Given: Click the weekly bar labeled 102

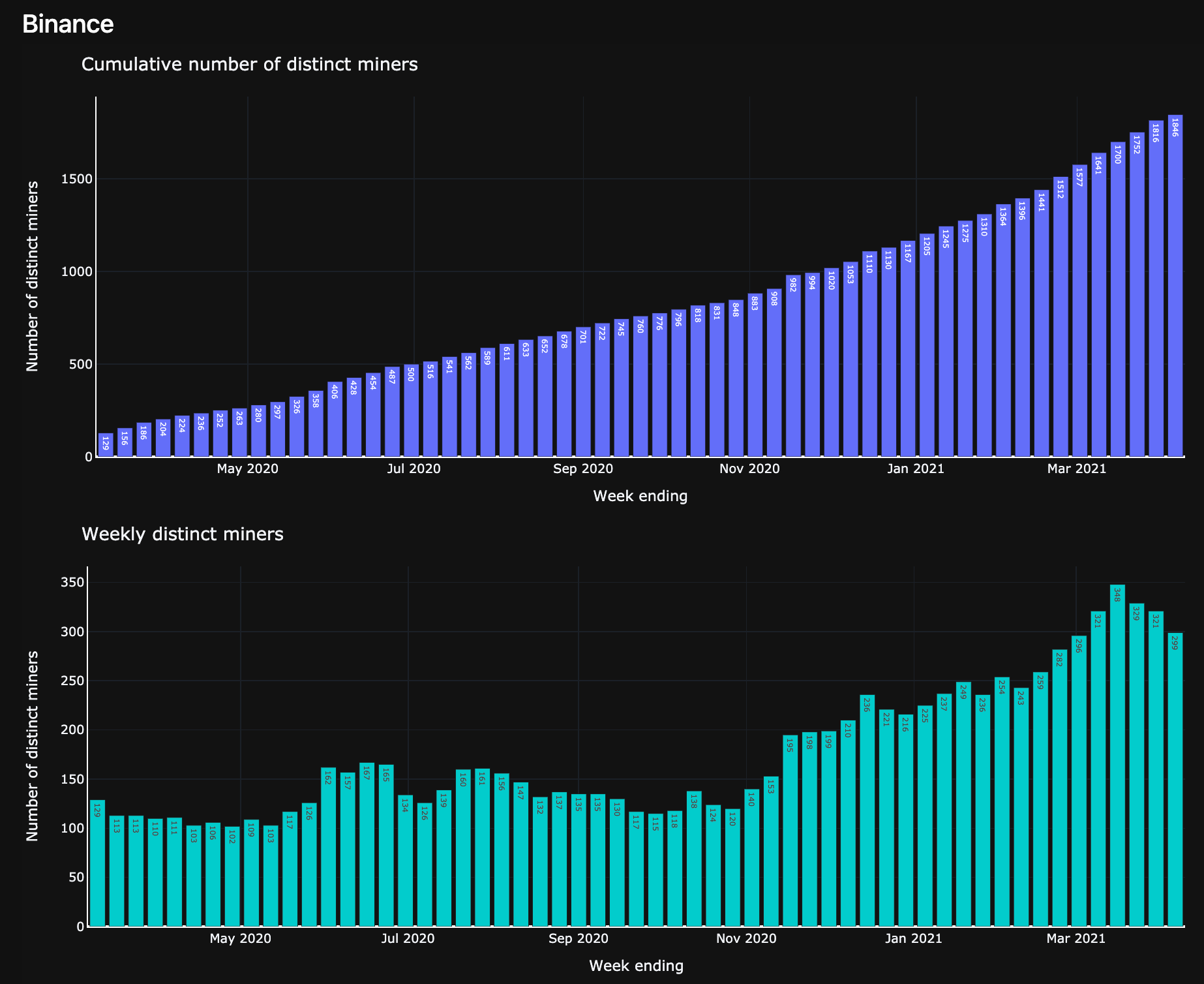Looking at the screenshot, I should tap(232, 876).
